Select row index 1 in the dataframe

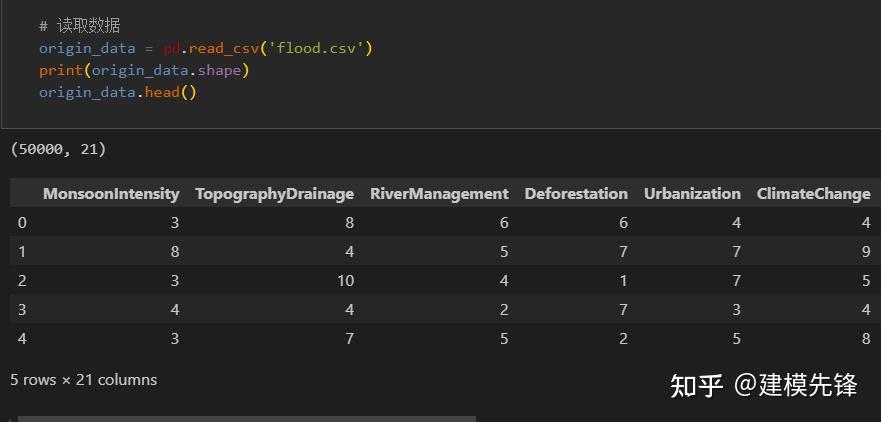(22, 251)
